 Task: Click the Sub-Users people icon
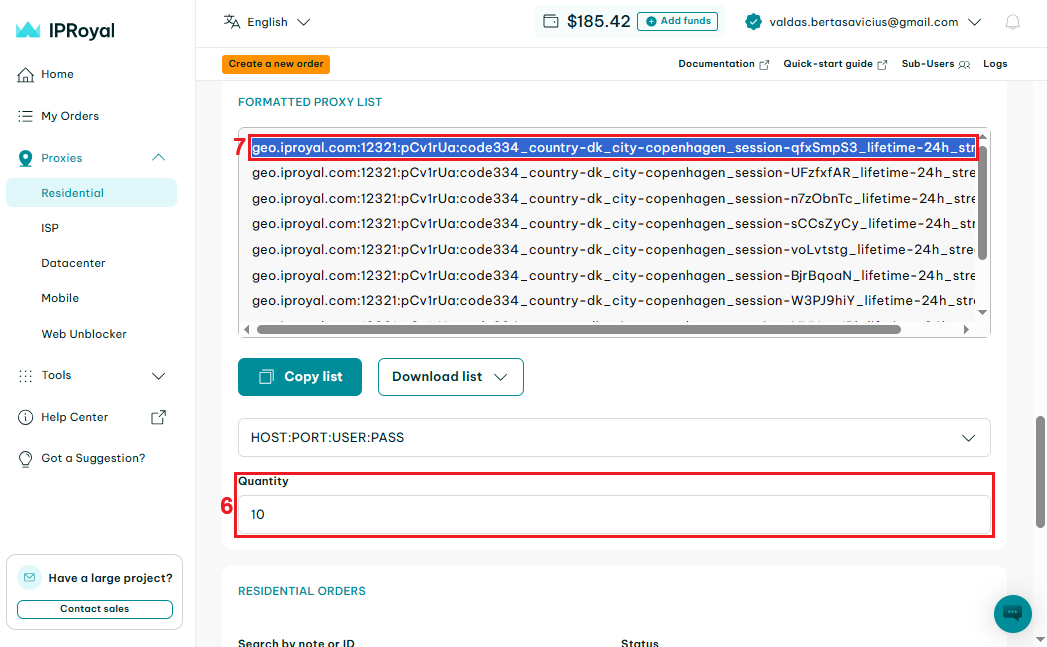(x=964, y=65)
